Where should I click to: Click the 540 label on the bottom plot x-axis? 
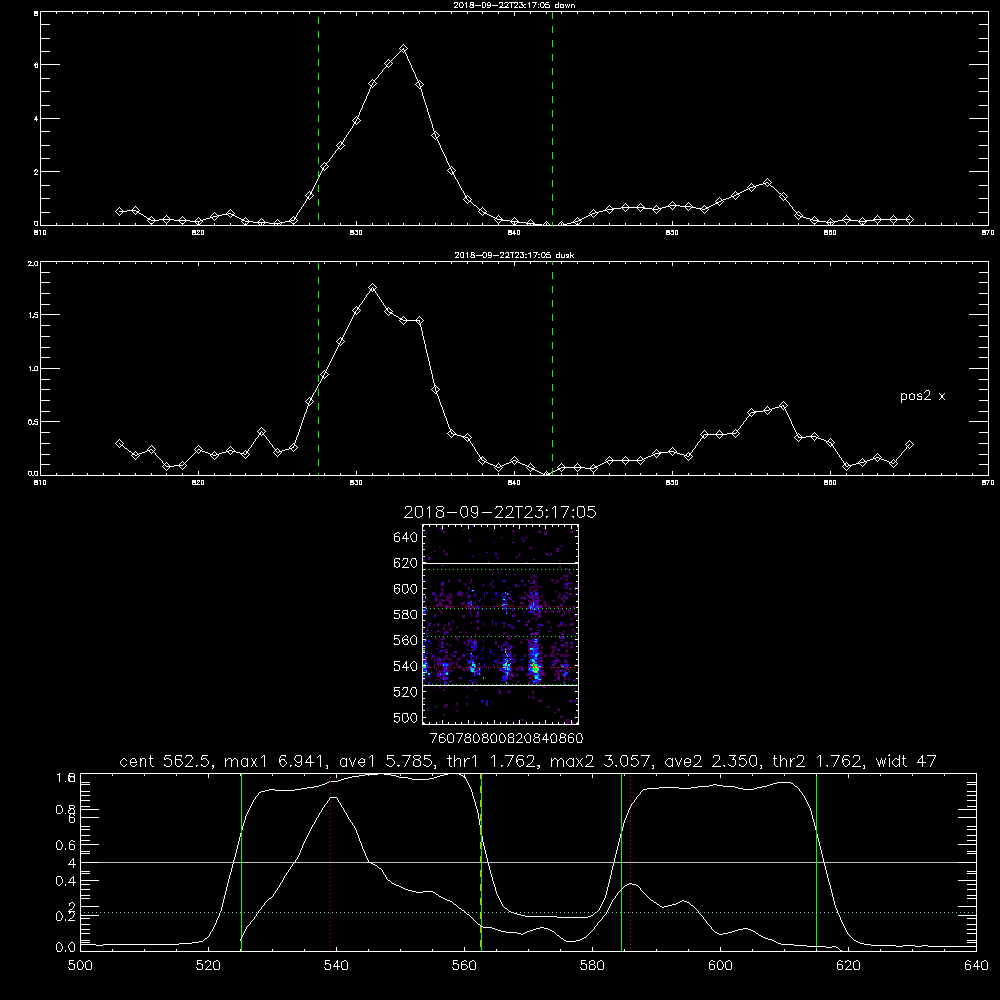click(x=336, y=966)
